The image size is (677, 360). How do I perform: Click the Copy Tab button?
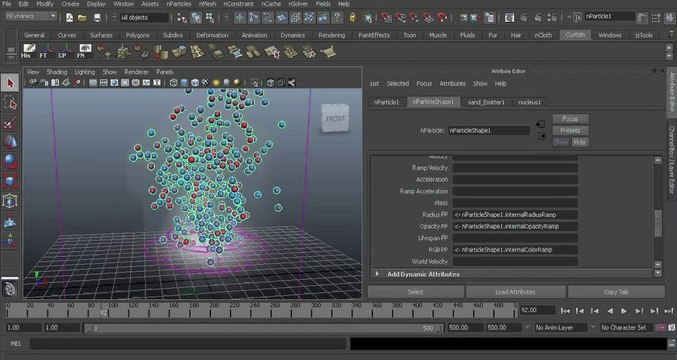click(x=616, y=292)
